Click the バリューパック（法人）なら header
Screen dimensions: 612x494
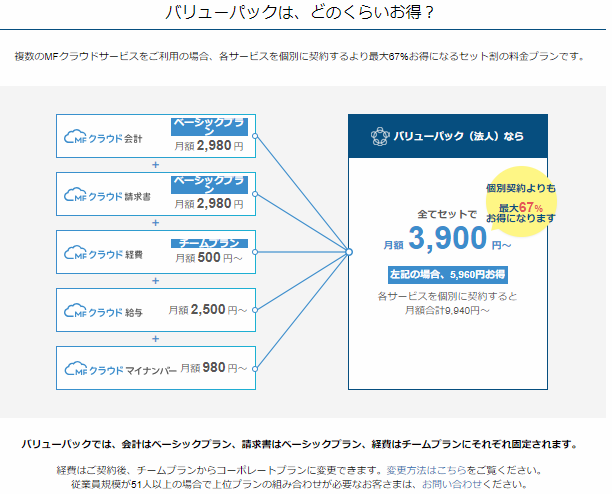click(x=448, y=136)
